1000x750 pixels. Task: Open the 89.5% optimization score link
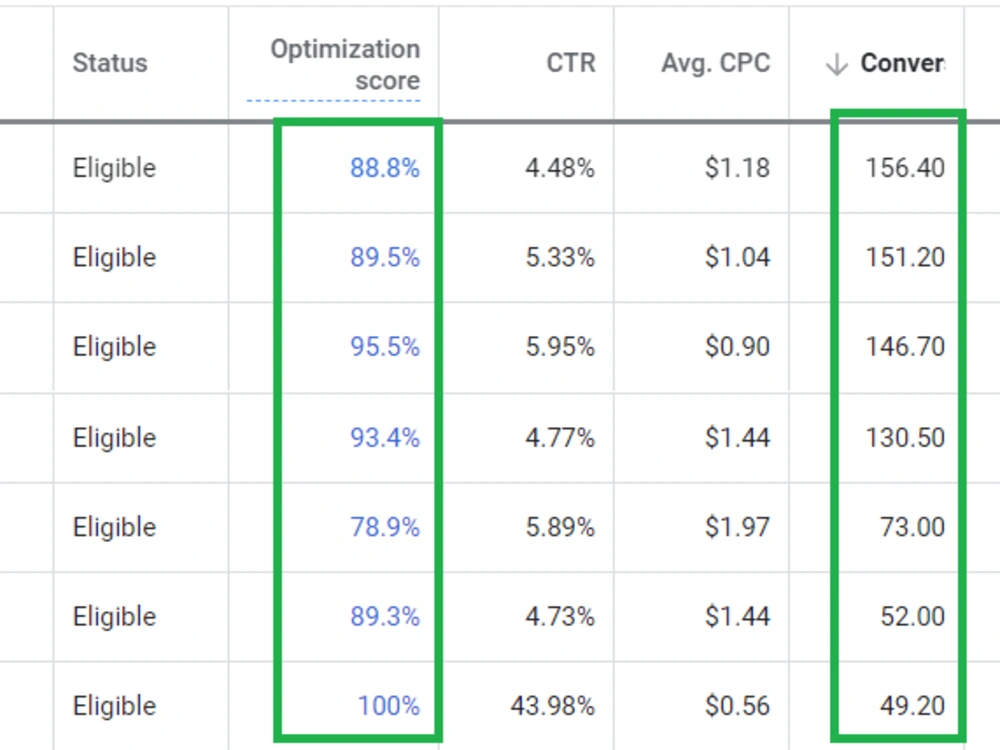tap(385, 258)
